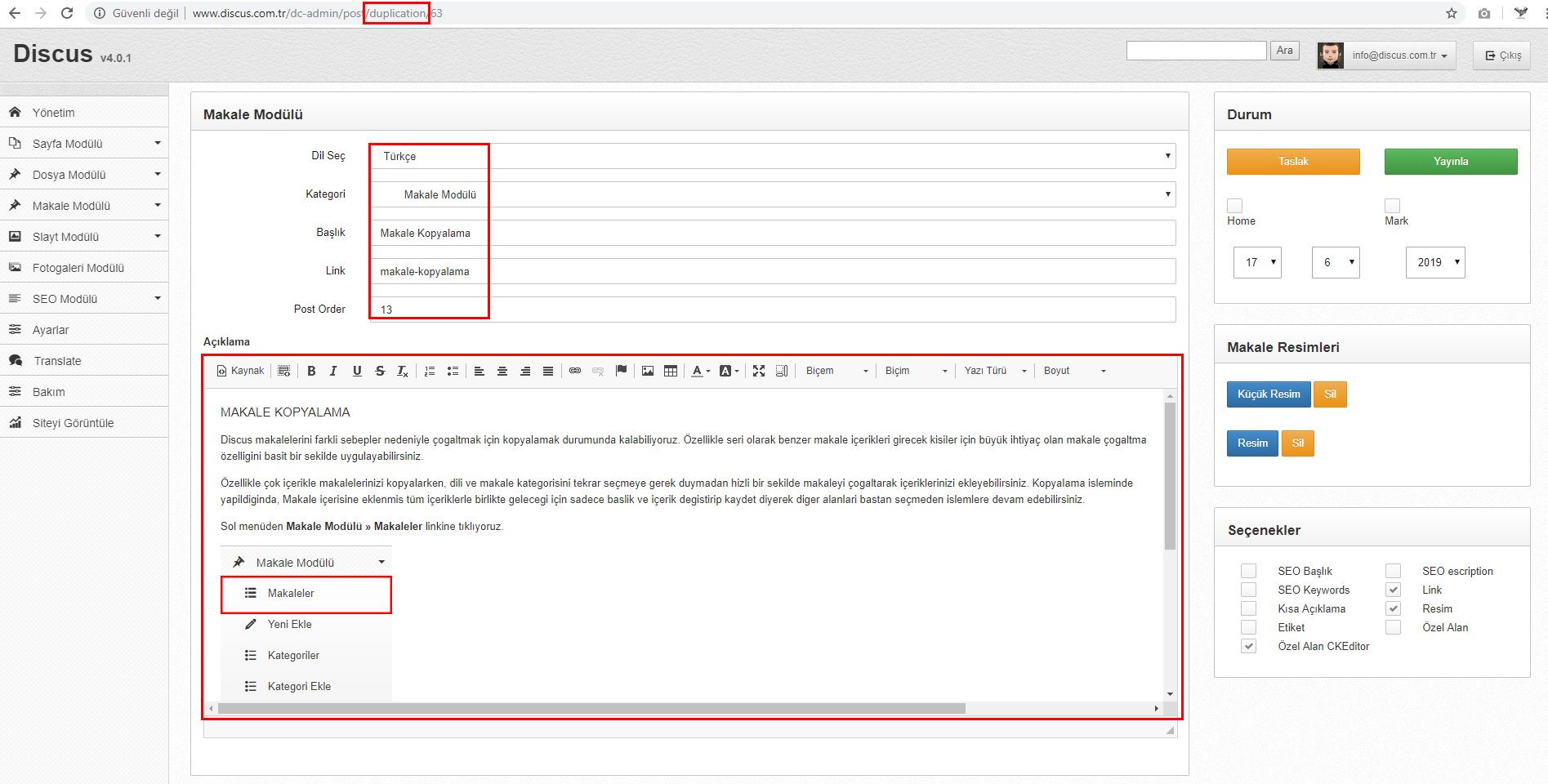
Task: Click Küçük Resim button
Action: coord(1269,394)
